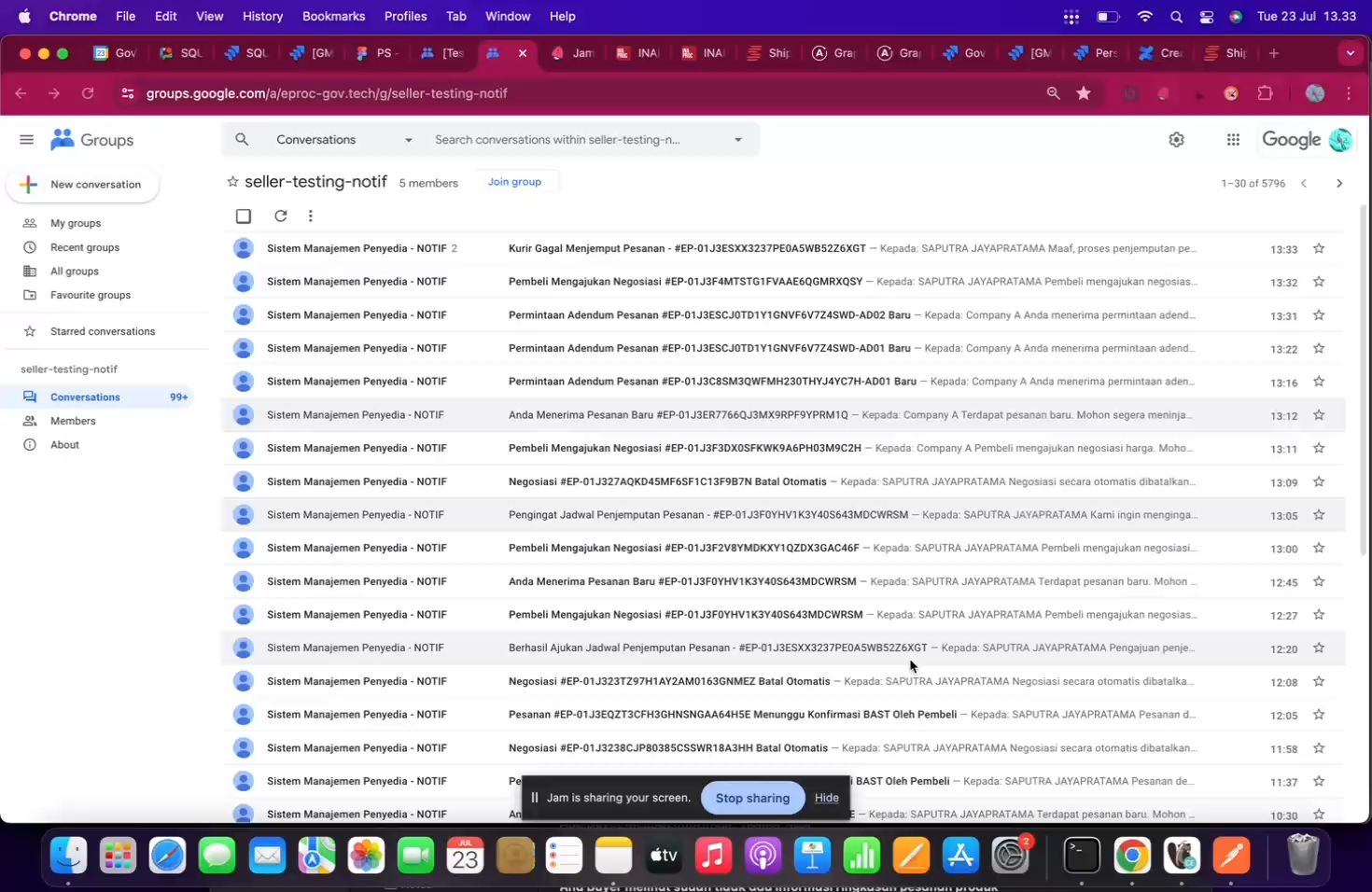
Task: Select all conversations with the checkbox
Action: point(243,216)
